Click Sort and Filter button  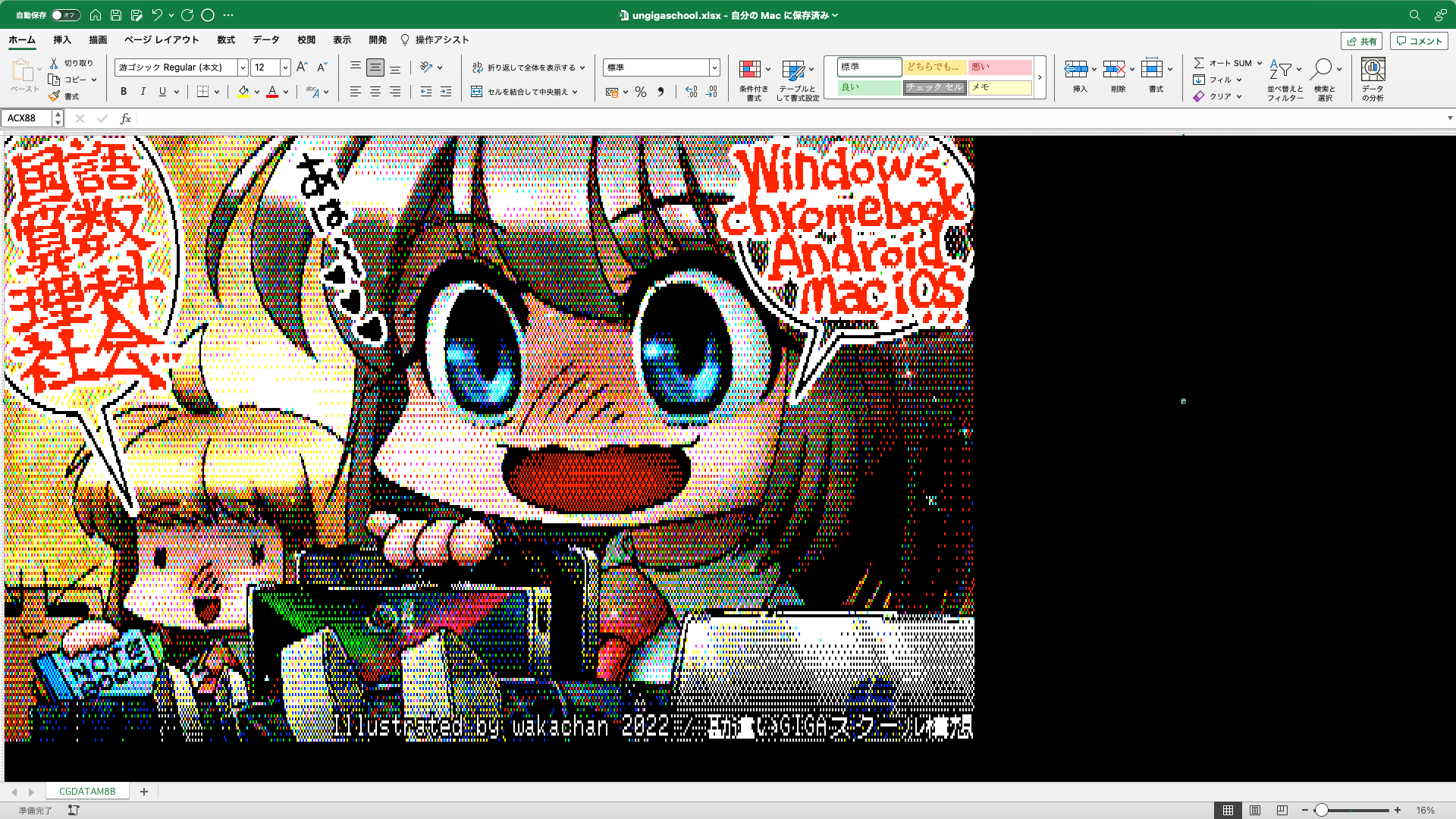1285,80
